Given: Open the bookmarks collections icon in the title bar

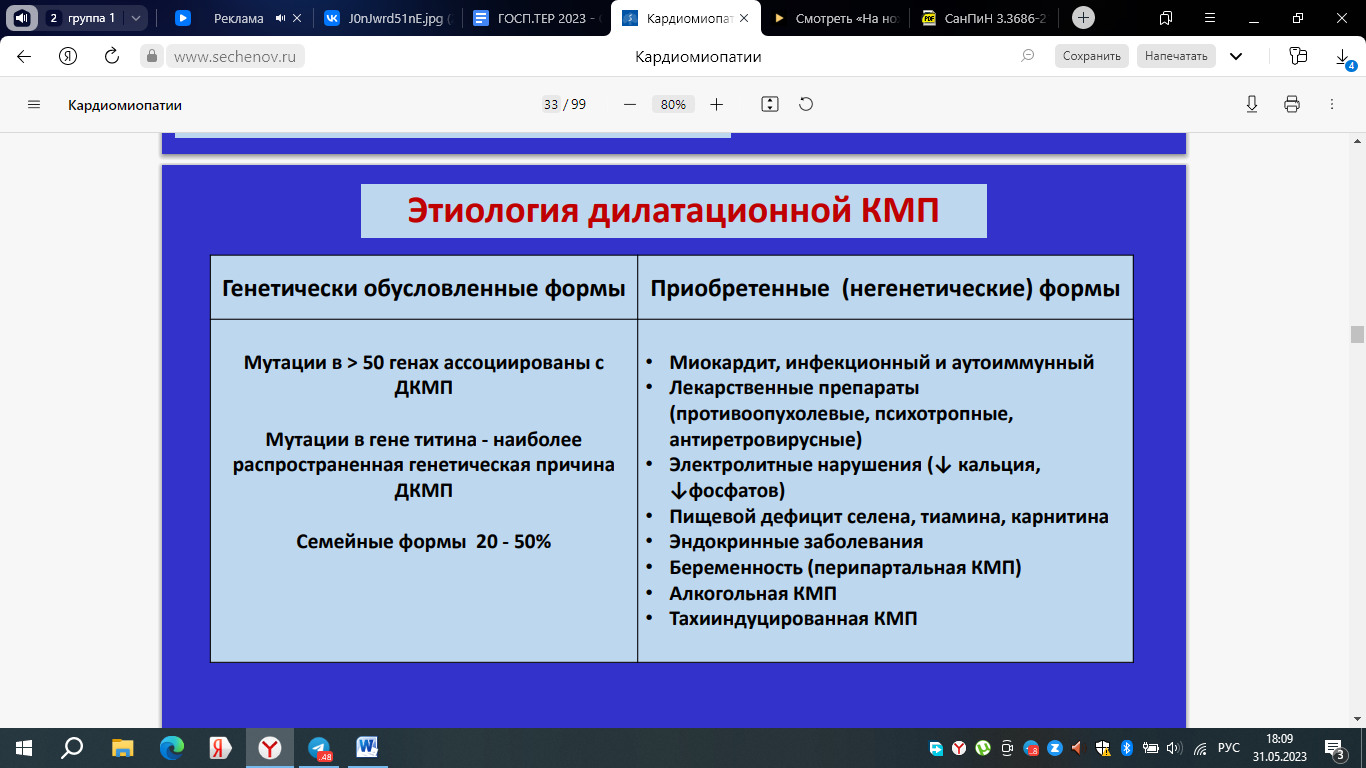Looking at the screenshot, I should pyautogui.click(x=1165, y=18).
